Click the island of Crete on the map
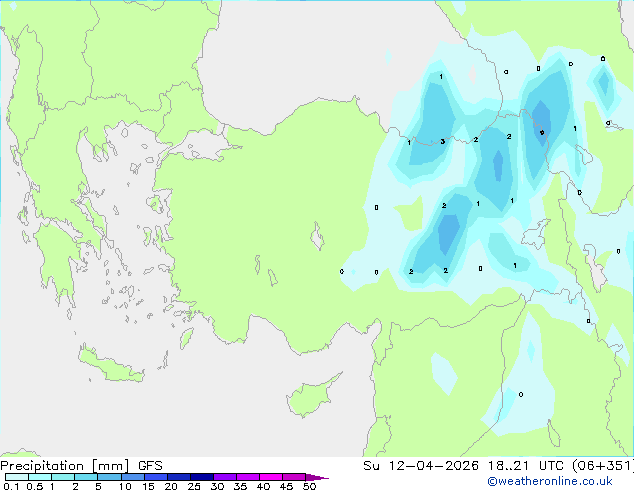 click(x=110, y=366)
